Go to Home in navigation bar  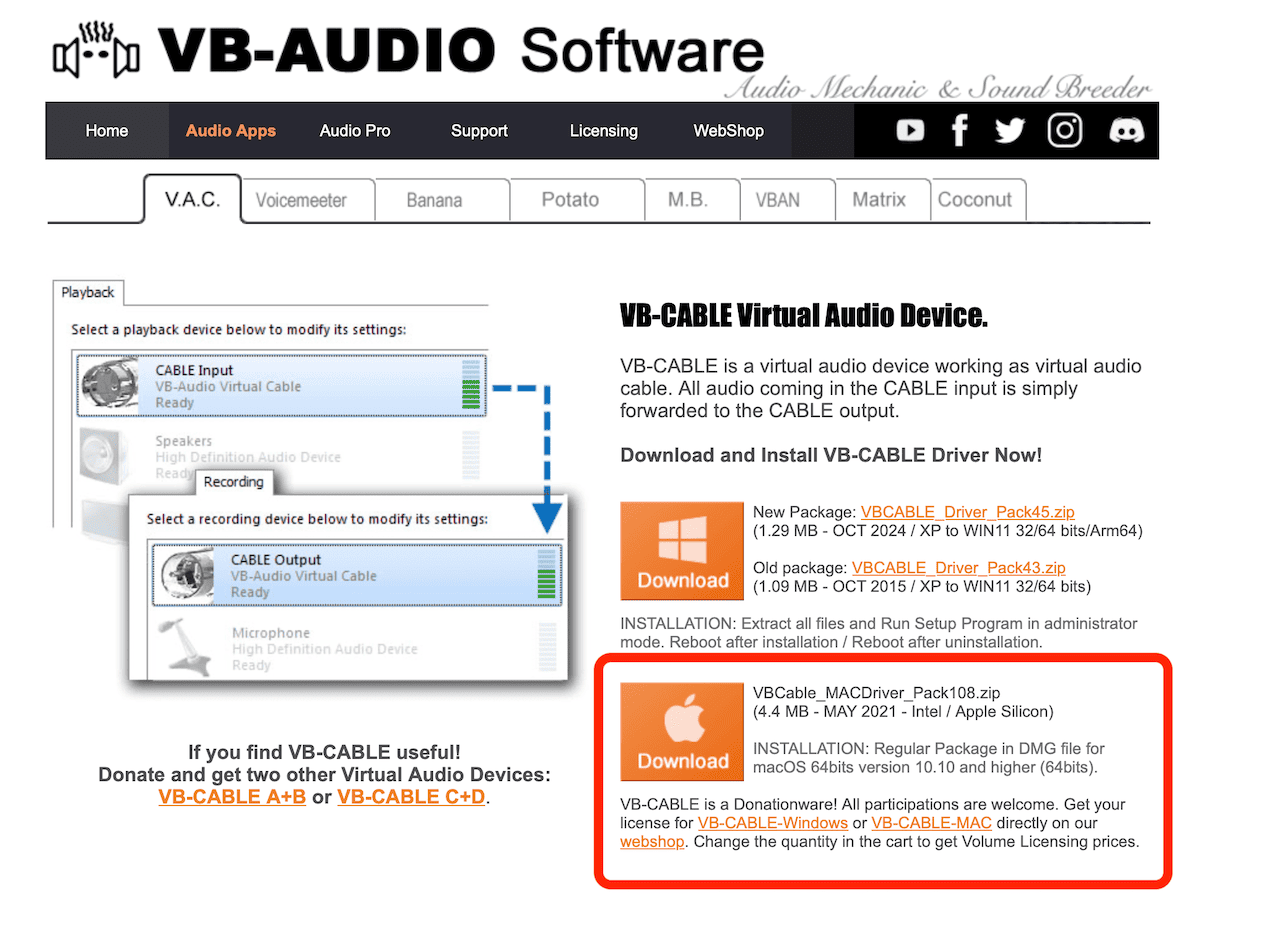(107, 131)
